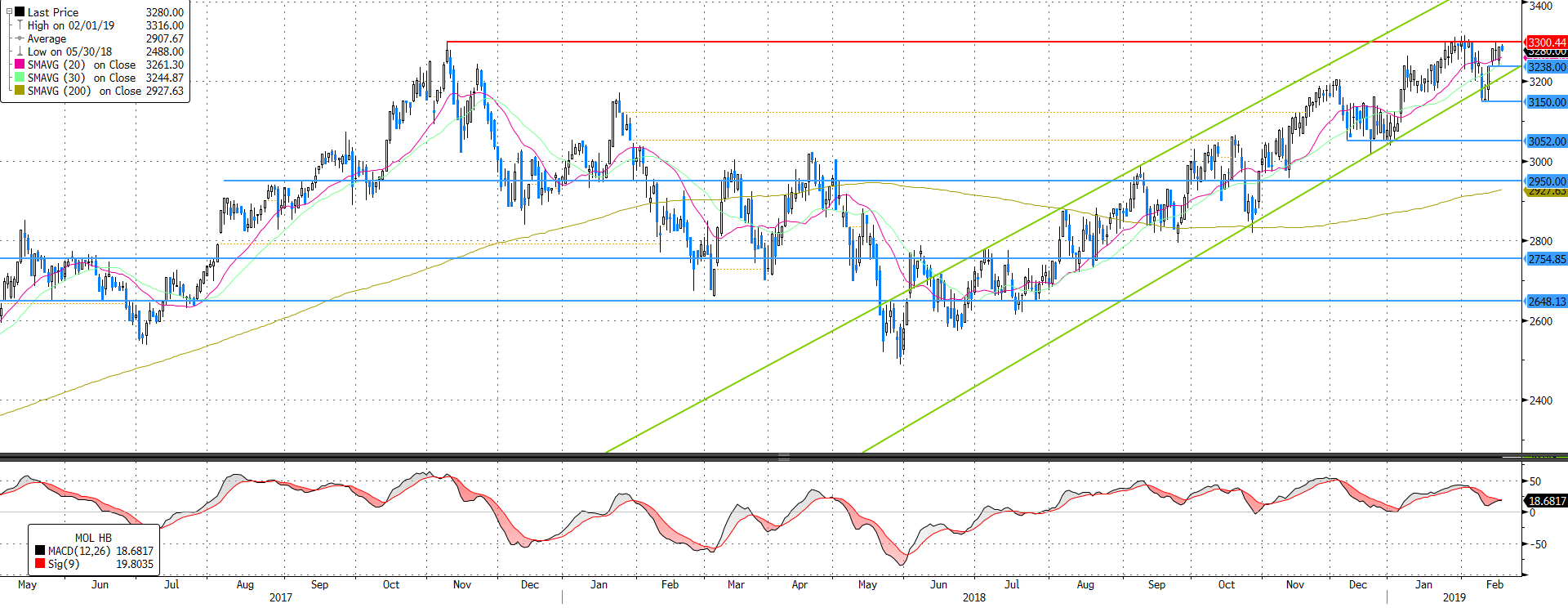Click the 'Feb' label under year 2019
The height and width of the screenshot is (608, 1568).
(1494, 584)
